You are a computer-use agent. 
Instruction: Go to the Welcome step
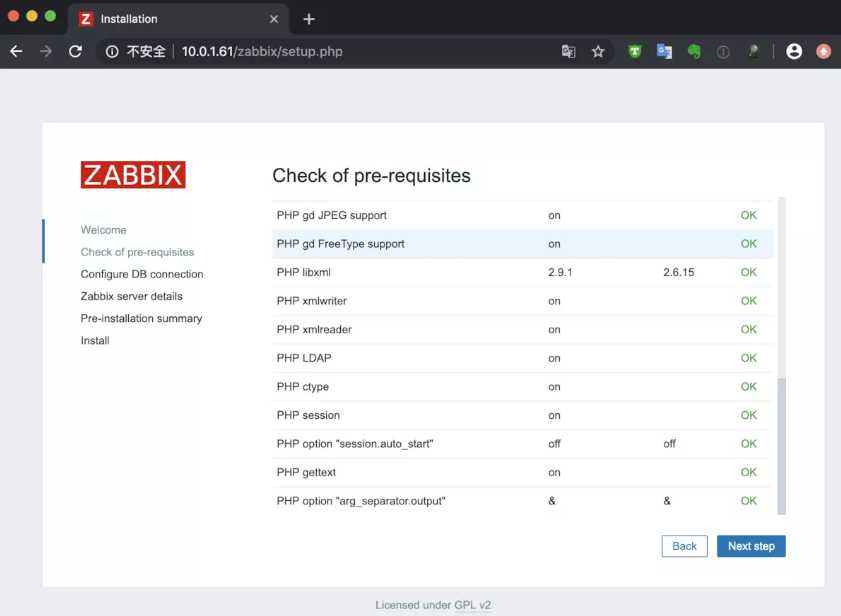tap(104, 230)
